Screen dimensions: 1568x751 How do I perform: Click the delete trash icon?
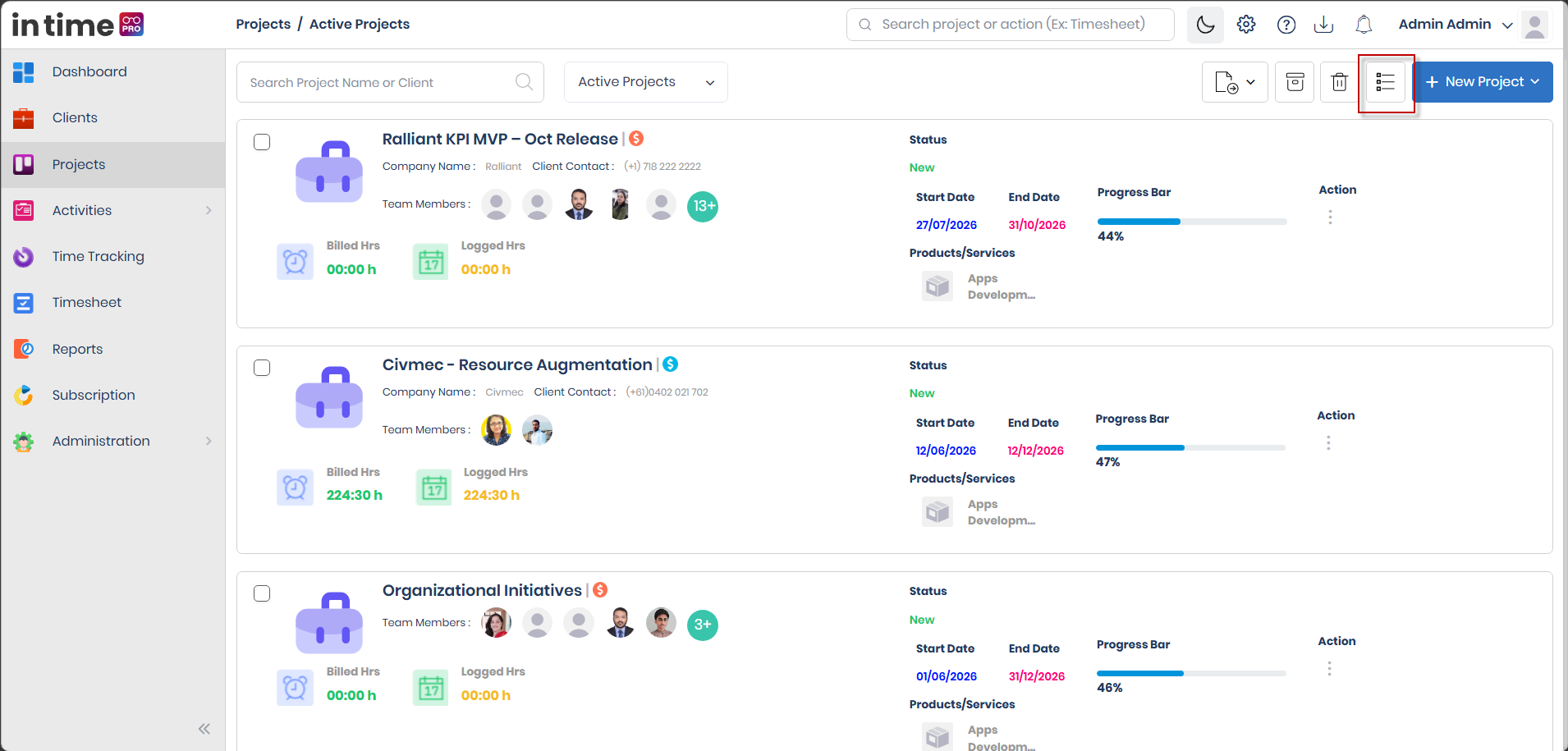pyautogui.click(x=1340, y=82)
